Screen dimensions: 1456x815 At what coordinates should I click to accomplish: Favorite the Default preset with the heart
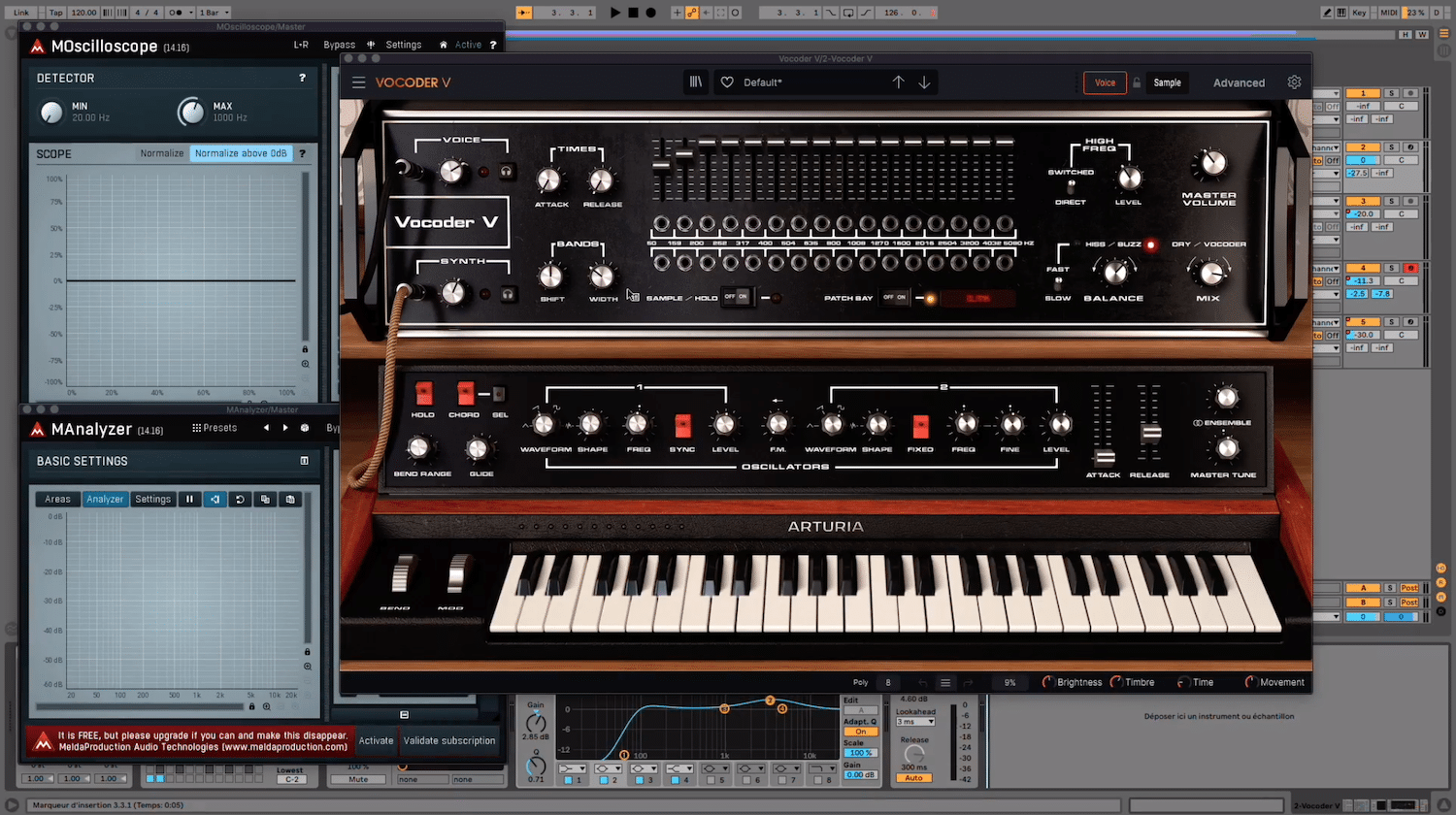pyautogui.click(x=727, y=82)
